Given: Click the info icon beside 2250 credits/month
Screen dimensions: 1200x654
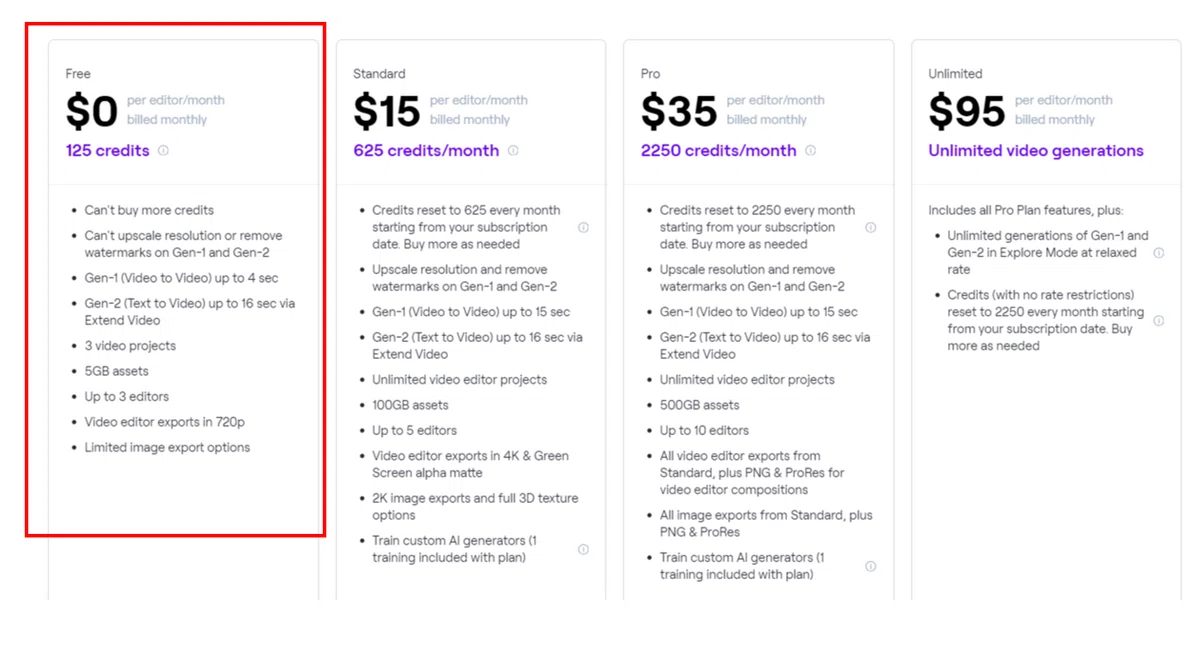Looking at the screenshot, I should 811,151.
